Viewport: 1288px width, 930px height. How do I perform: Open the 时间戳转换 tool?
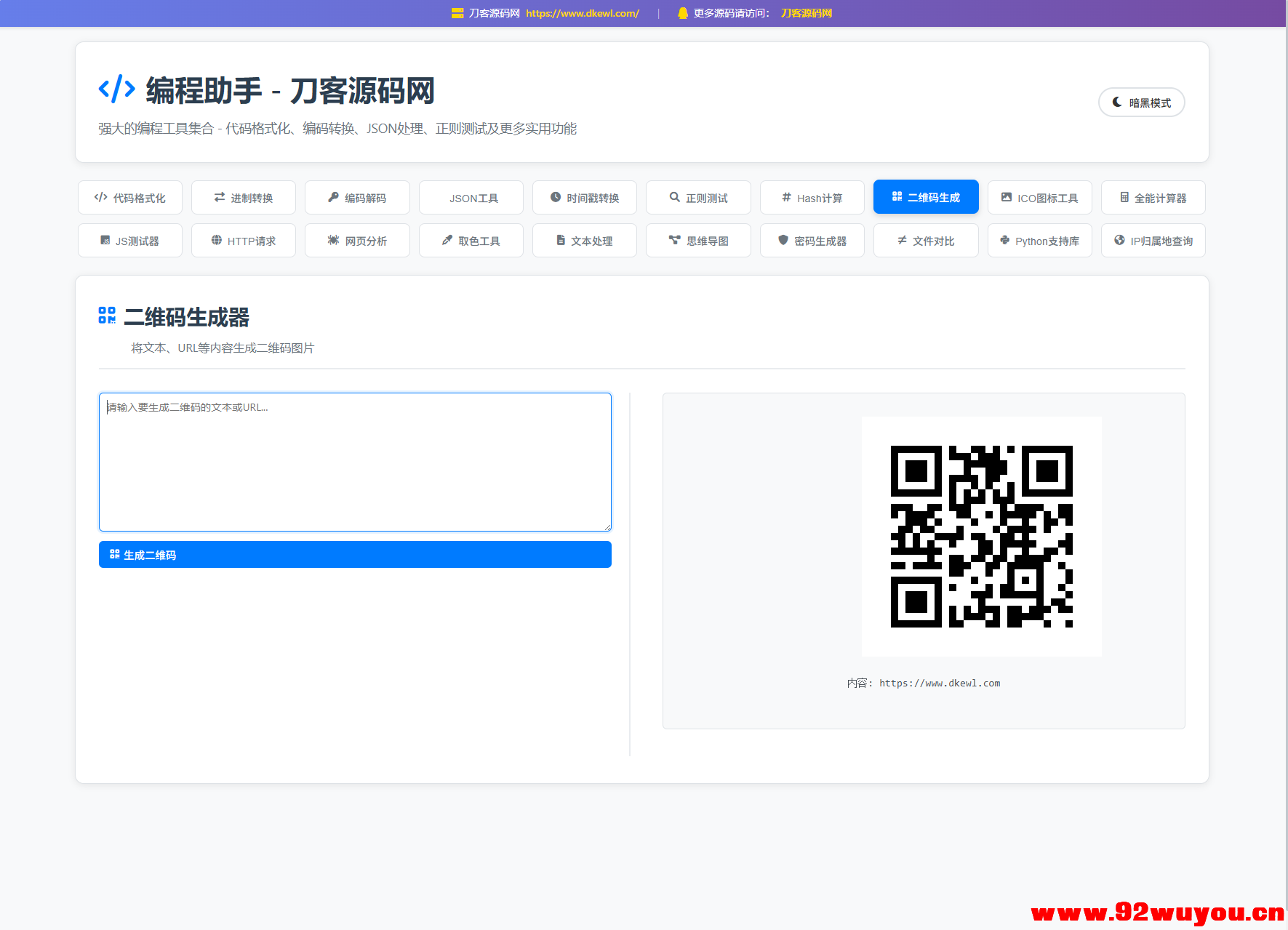coord(584,197)
